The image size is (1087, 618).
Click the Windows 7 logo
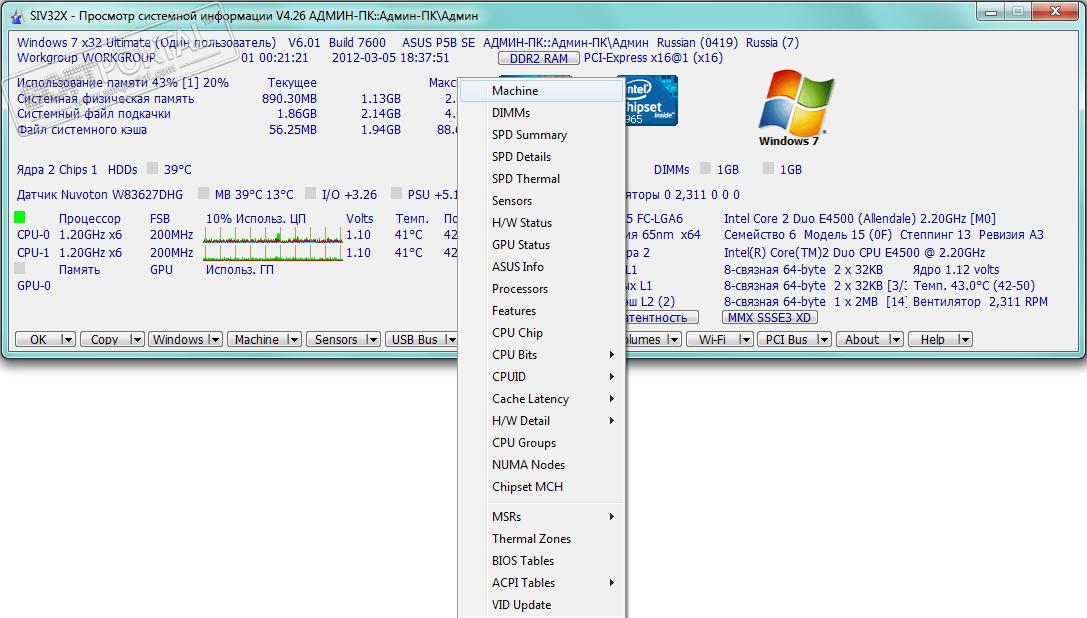click(x=795, y=108)
